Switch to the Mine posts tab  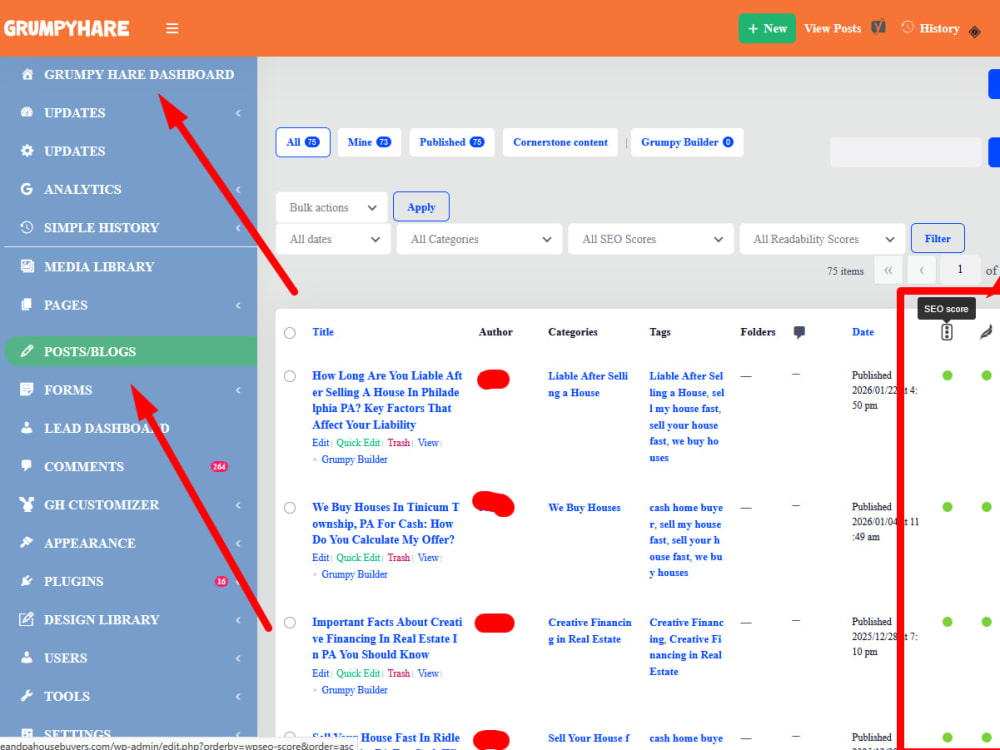(369, 142)
